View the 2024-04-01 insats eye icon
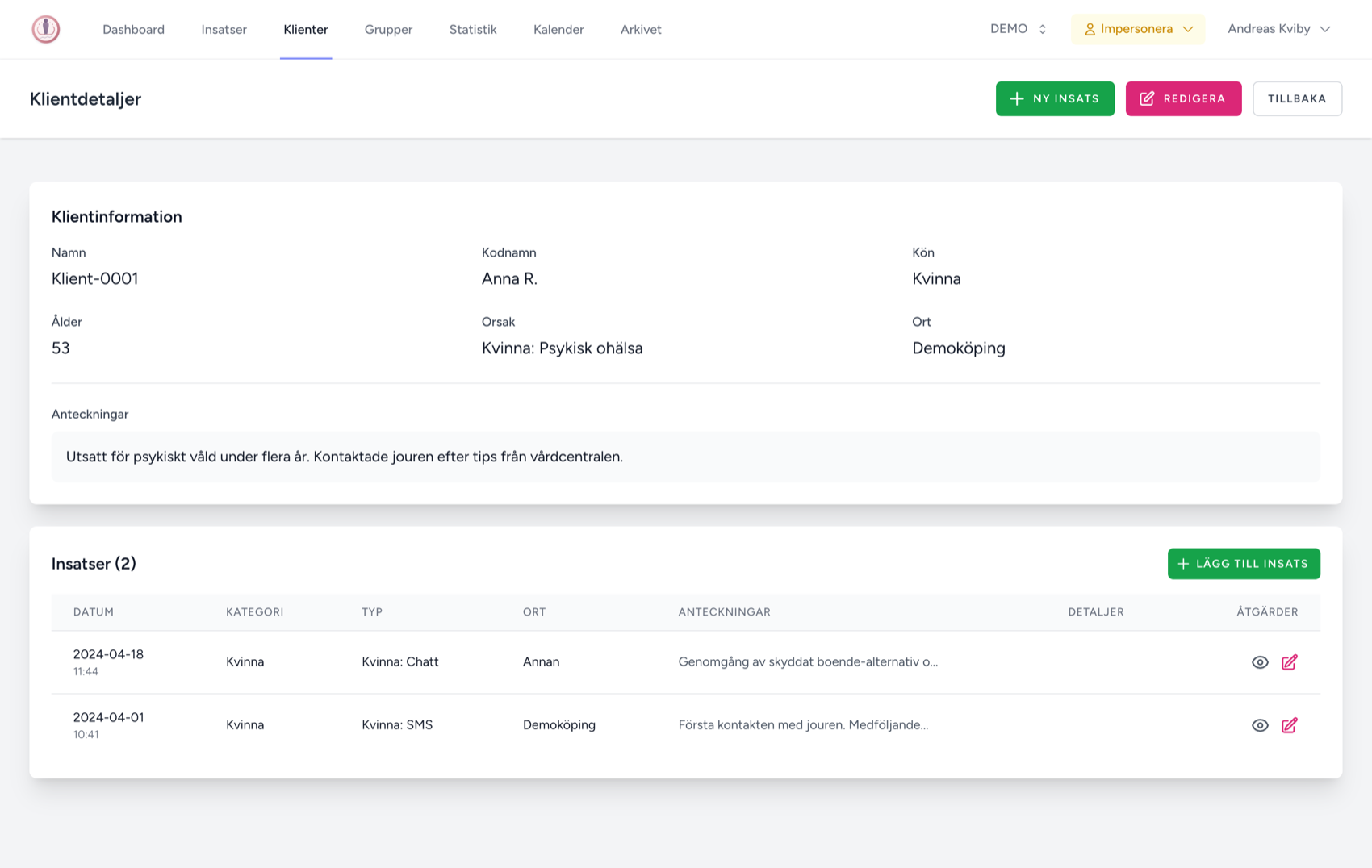Image resolution: width=1372 pixels, height=868 pixels. tap(1260, 725)
